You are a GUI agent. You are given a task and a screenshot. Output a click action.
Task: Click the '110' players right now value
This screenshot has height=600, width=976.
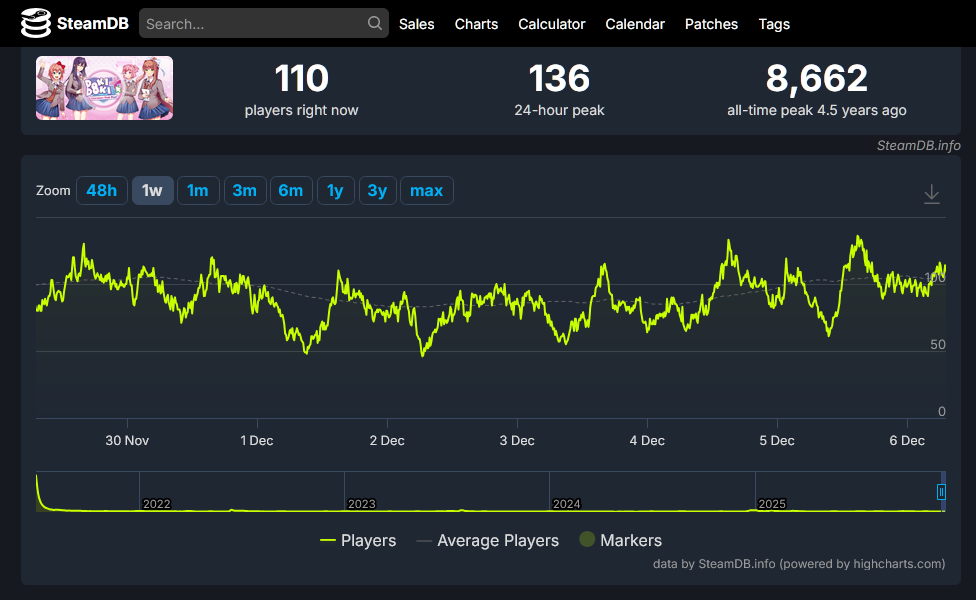301,78
